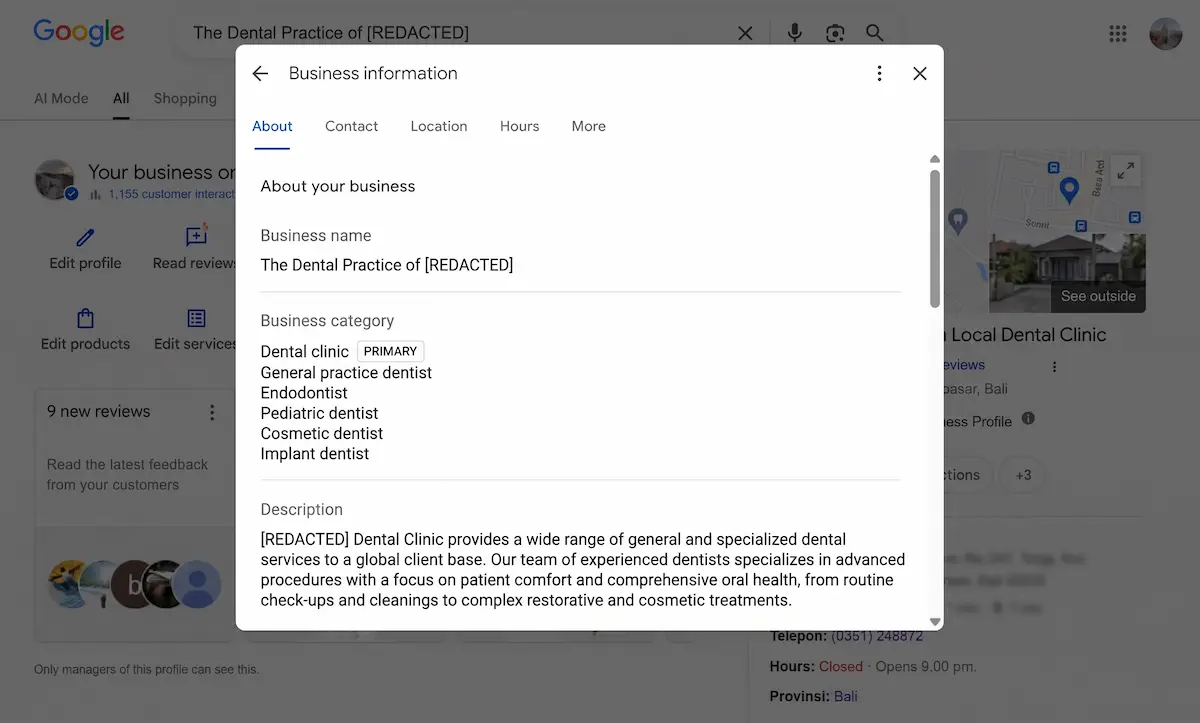Click the dialog's vertical scrollbar thumb
The width and height of the screenshot is (1200, 723).
click(935, 238)
